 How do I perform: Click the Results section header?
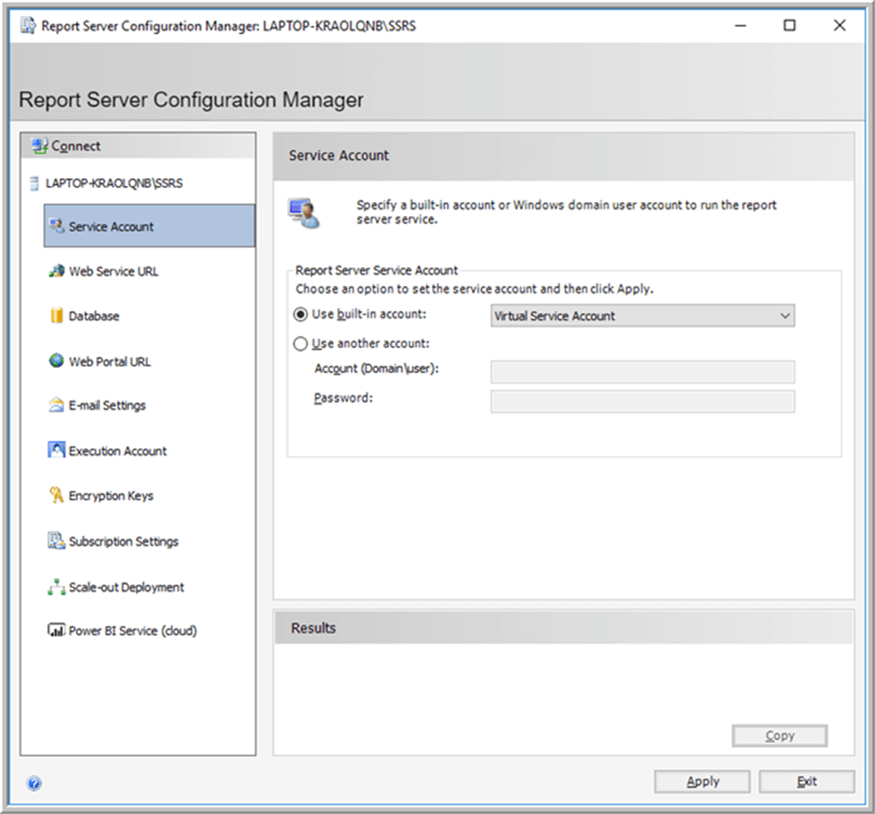point(564,628)
